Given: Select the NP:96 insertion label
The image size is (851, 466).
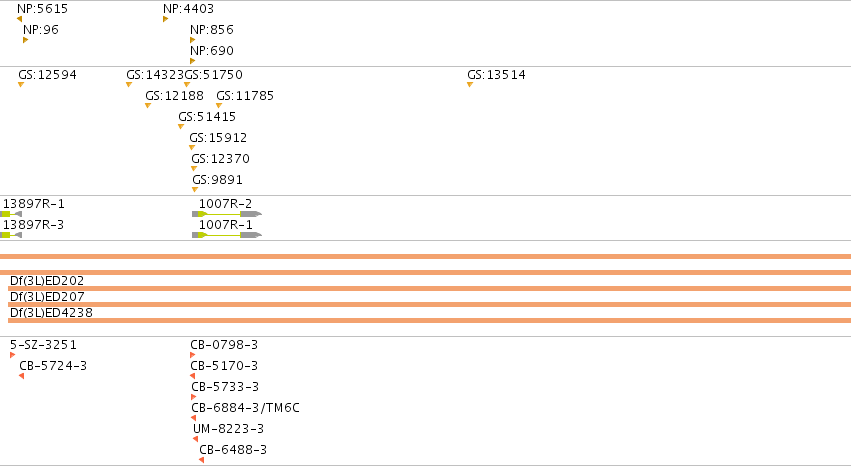Looking at the screenshot, I should pos(41,30).
